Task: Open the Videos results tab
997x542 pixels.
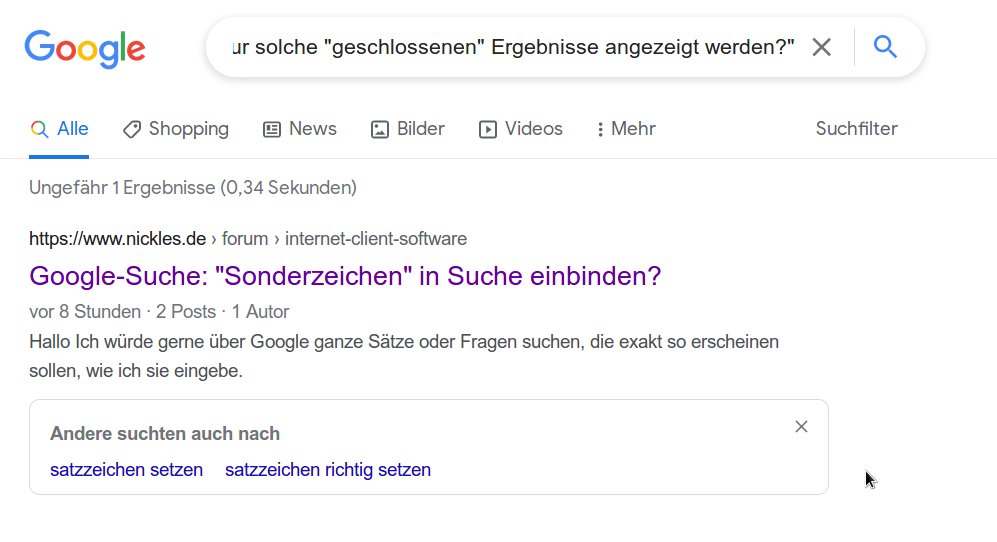Action: [x=521, y=129]
